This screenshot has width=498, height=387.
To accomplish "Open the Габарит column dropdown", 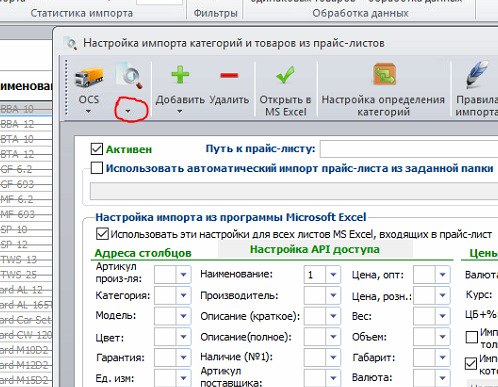I will 442,357.
